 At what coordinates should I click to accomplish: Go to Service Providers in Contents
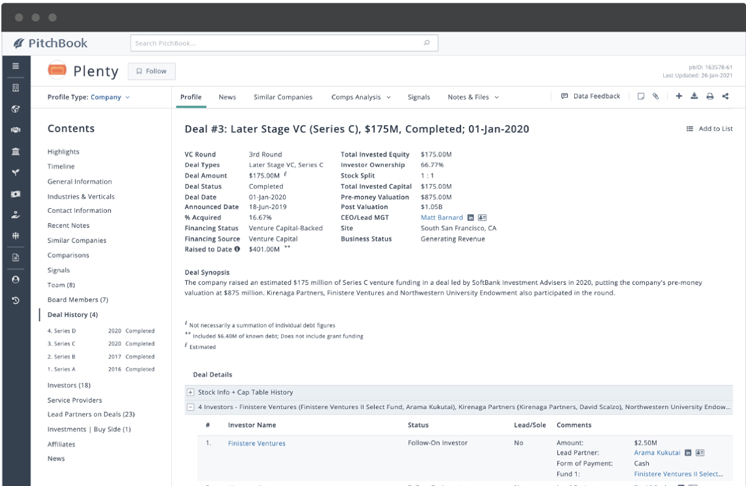click(75, 400)
